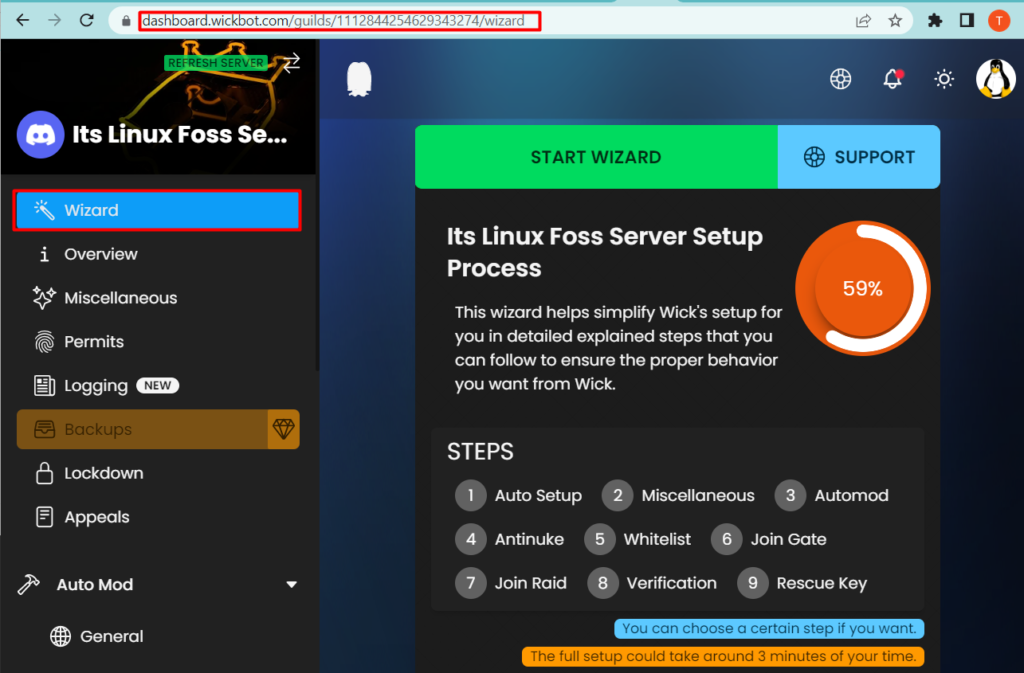Click the STEPS heading
The width and height of the screenshot is (1024, 673).
[x=480, y=452]
